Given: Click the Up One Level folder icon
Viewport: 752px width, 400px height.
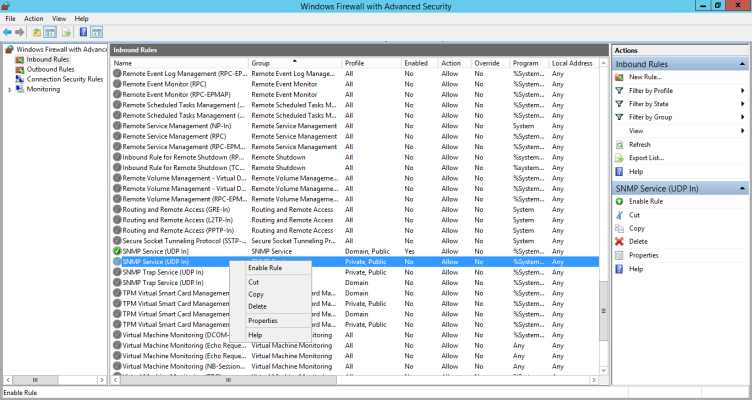Looking at the screenshot, I should click(x=36, y=32).
